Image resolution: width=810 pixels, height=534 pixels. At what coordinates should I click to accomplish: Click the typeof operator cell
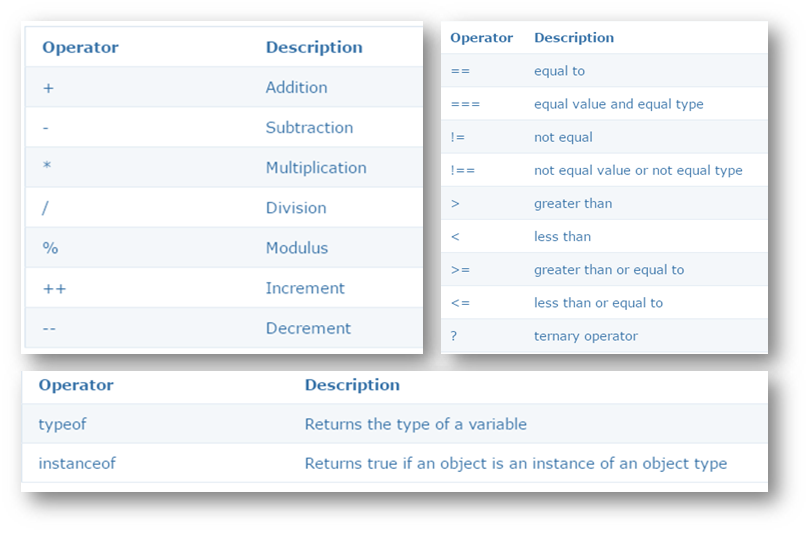point(62,424)
